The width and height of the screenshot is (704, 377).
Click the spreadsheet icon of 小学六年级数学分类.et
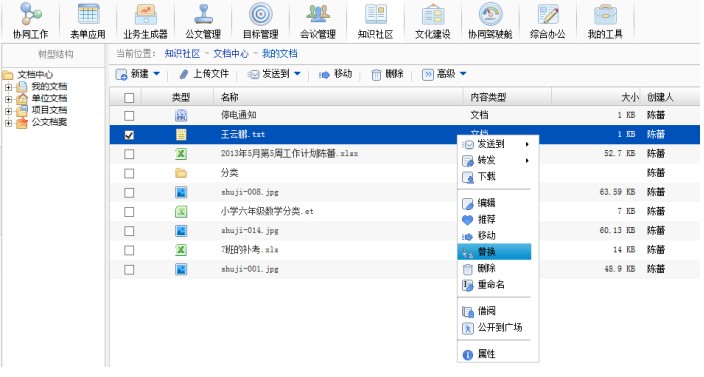[181, 211]
